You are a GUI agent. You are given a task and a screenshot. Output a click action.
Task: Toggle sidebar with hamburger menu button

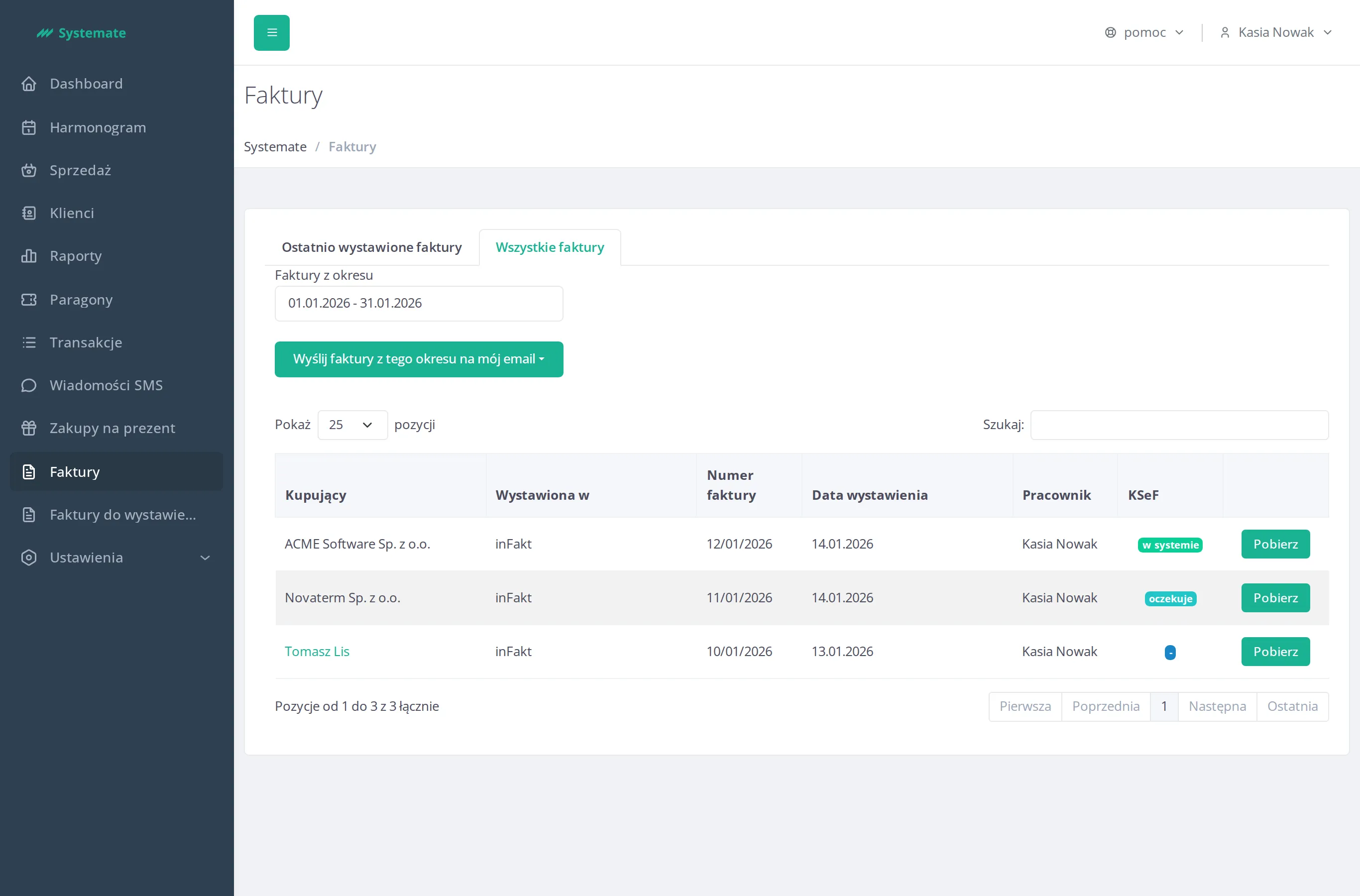tap(271, 32)
